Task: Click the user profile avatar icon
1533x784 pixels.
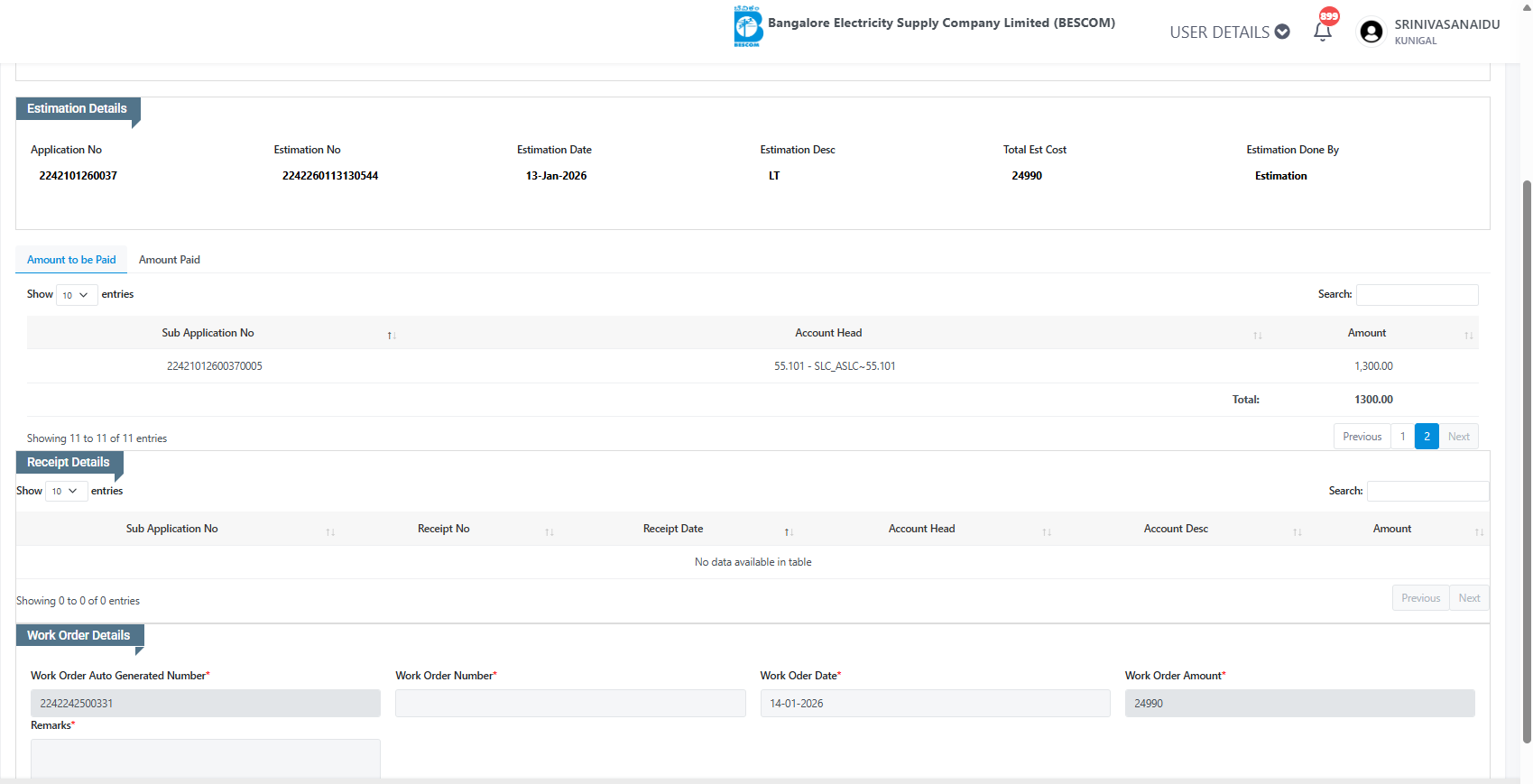Action: click(x=1371, y=32)
